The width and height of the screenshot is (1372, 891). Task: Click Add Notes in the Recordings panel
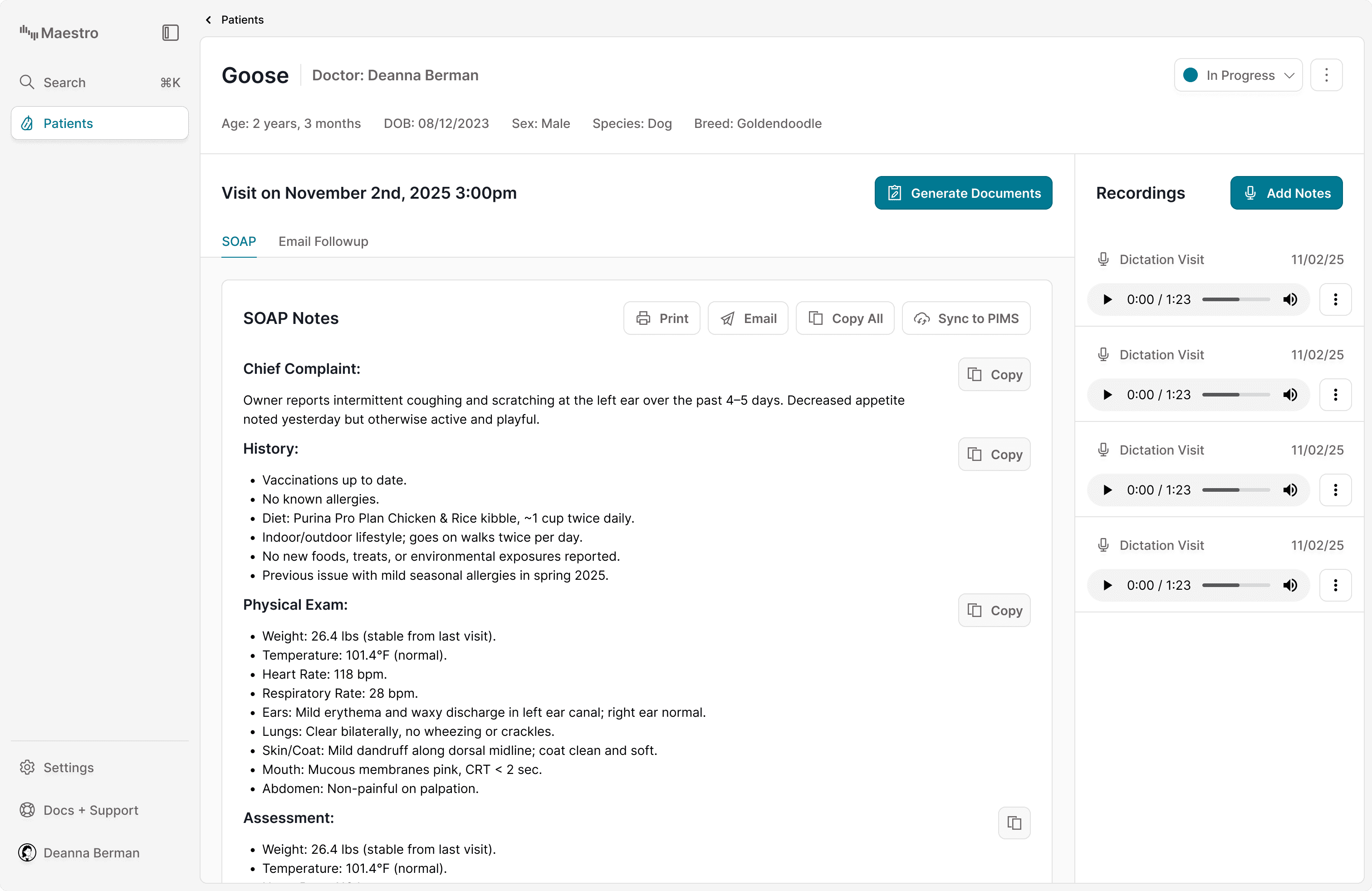tap(1286, 193)
